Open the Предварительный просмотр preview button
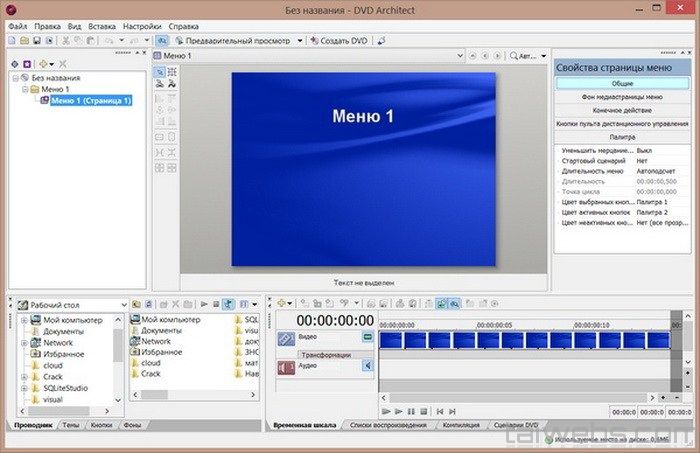Viewport: 700px width, 453px height. (232, 40)
